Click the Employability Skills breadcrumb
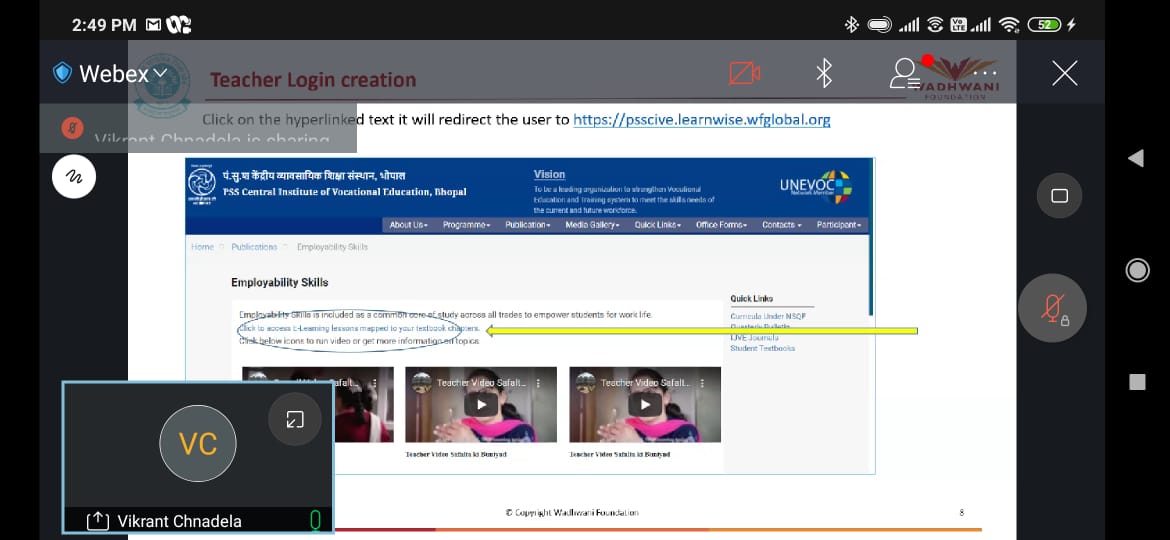This screenshot has width=1170, height=540. pos(332,247)
